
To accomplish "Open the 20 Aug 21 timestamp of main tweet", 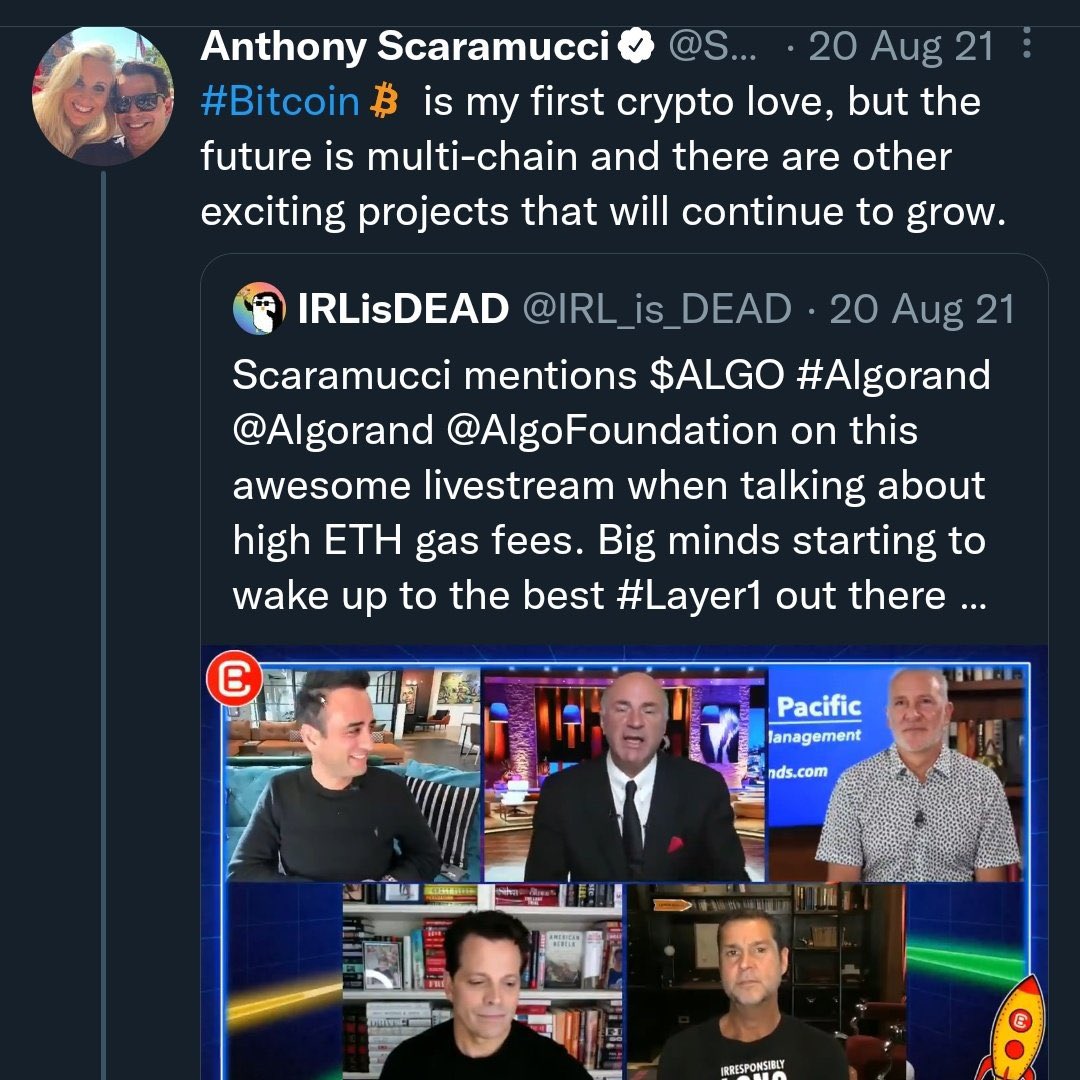I will pos(901,47).
